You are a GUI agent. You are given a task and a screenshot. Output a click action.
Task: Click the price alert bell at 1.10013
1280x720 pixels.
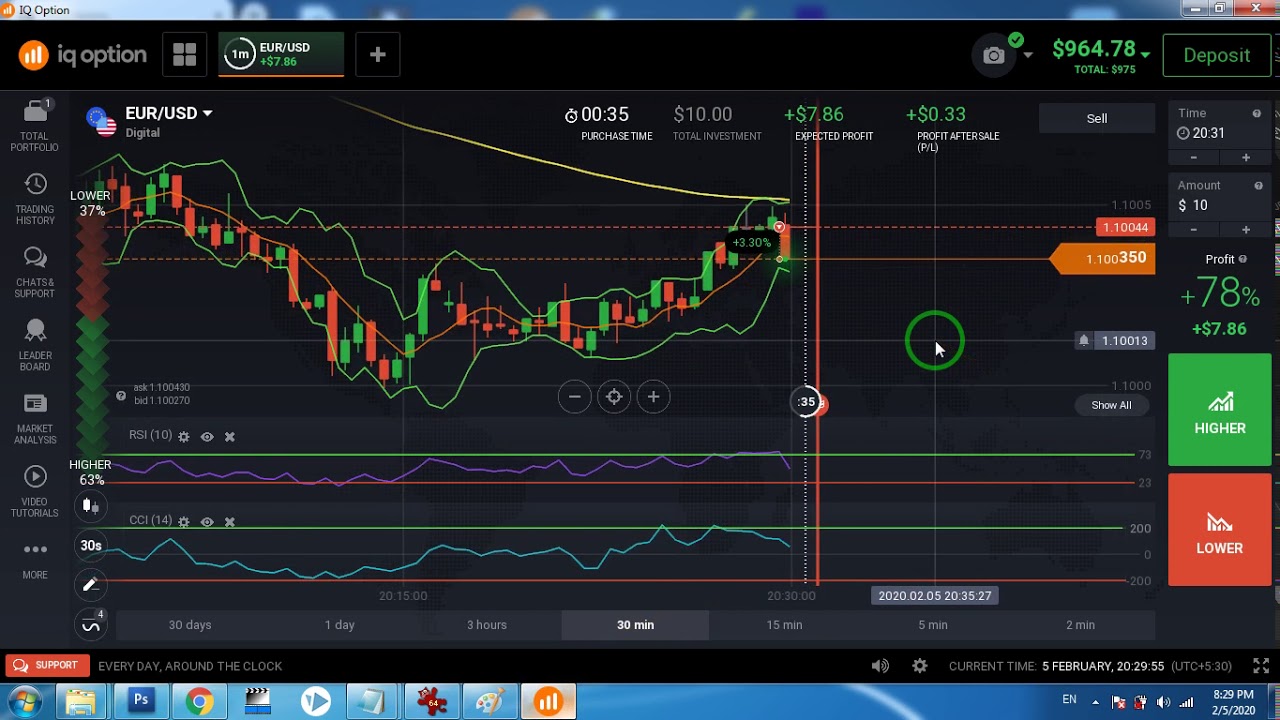(x=1083, y=341)
